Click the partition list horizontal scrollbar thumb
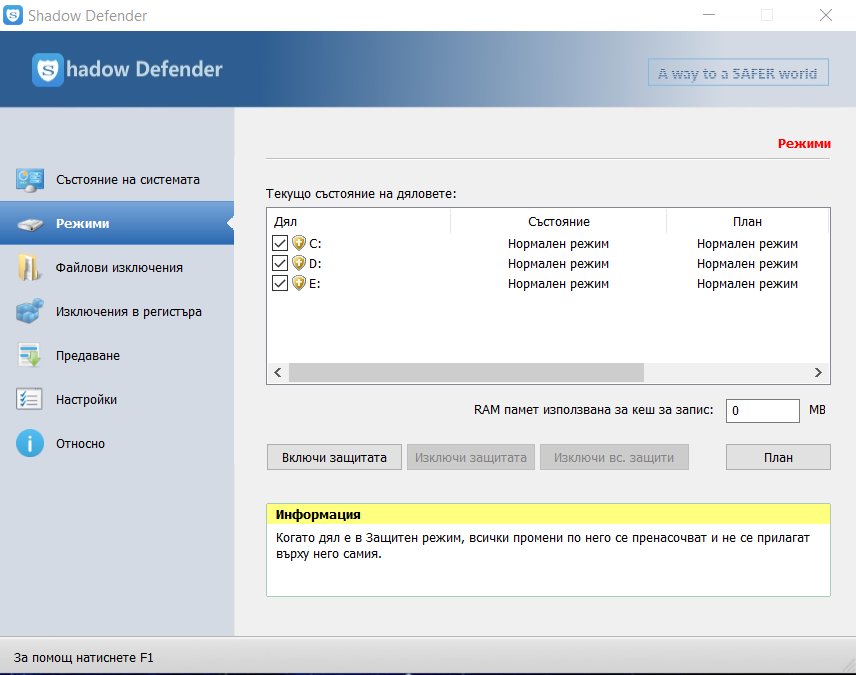Screen dimensions: 856x675 tap(466, 372)
